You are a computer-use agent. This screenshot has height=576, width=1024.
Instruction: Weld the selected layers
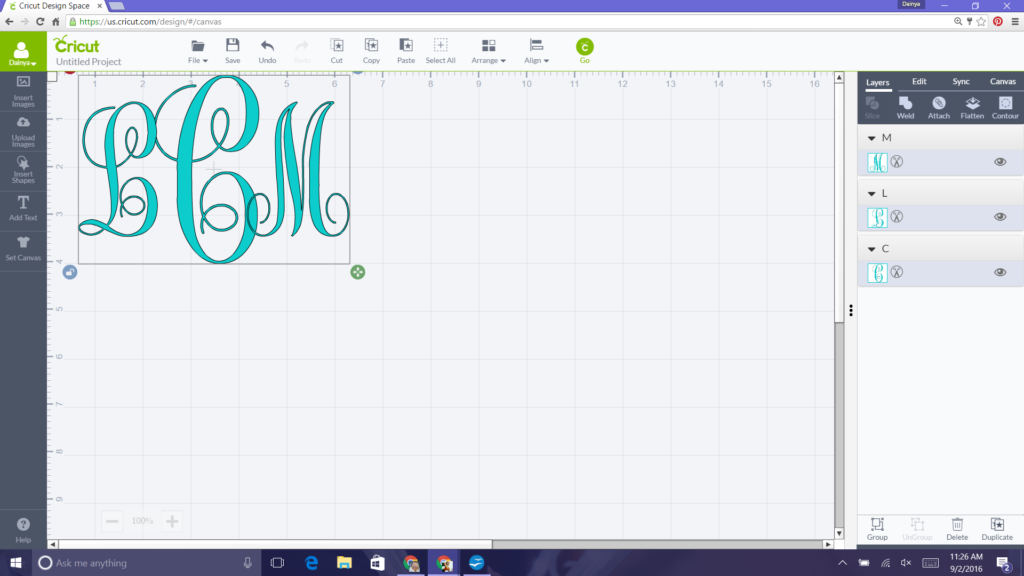[905, 108]
